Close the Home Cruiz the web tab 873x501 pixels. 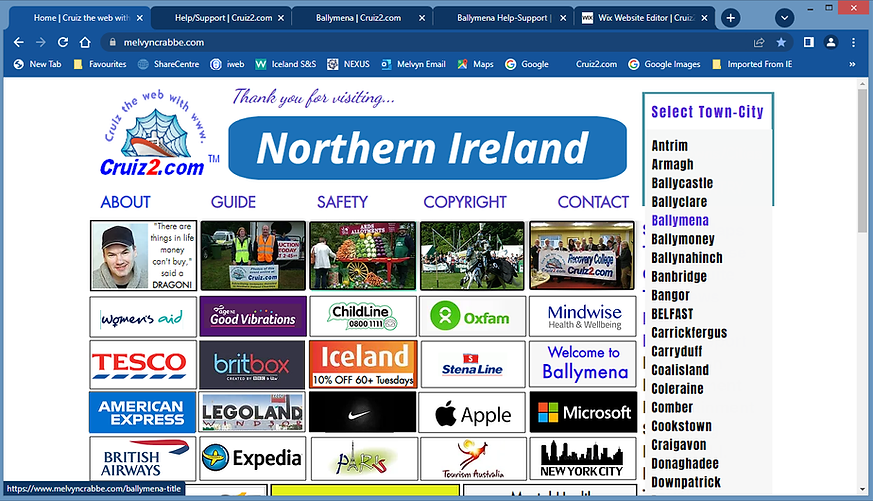coord(140,18)
